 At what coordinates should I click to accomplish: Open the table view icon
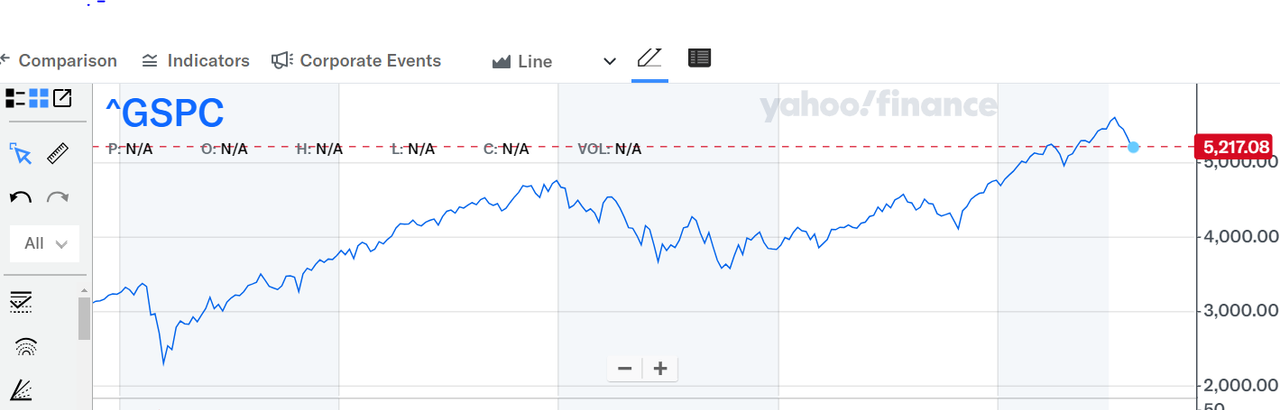click(700, 58)
